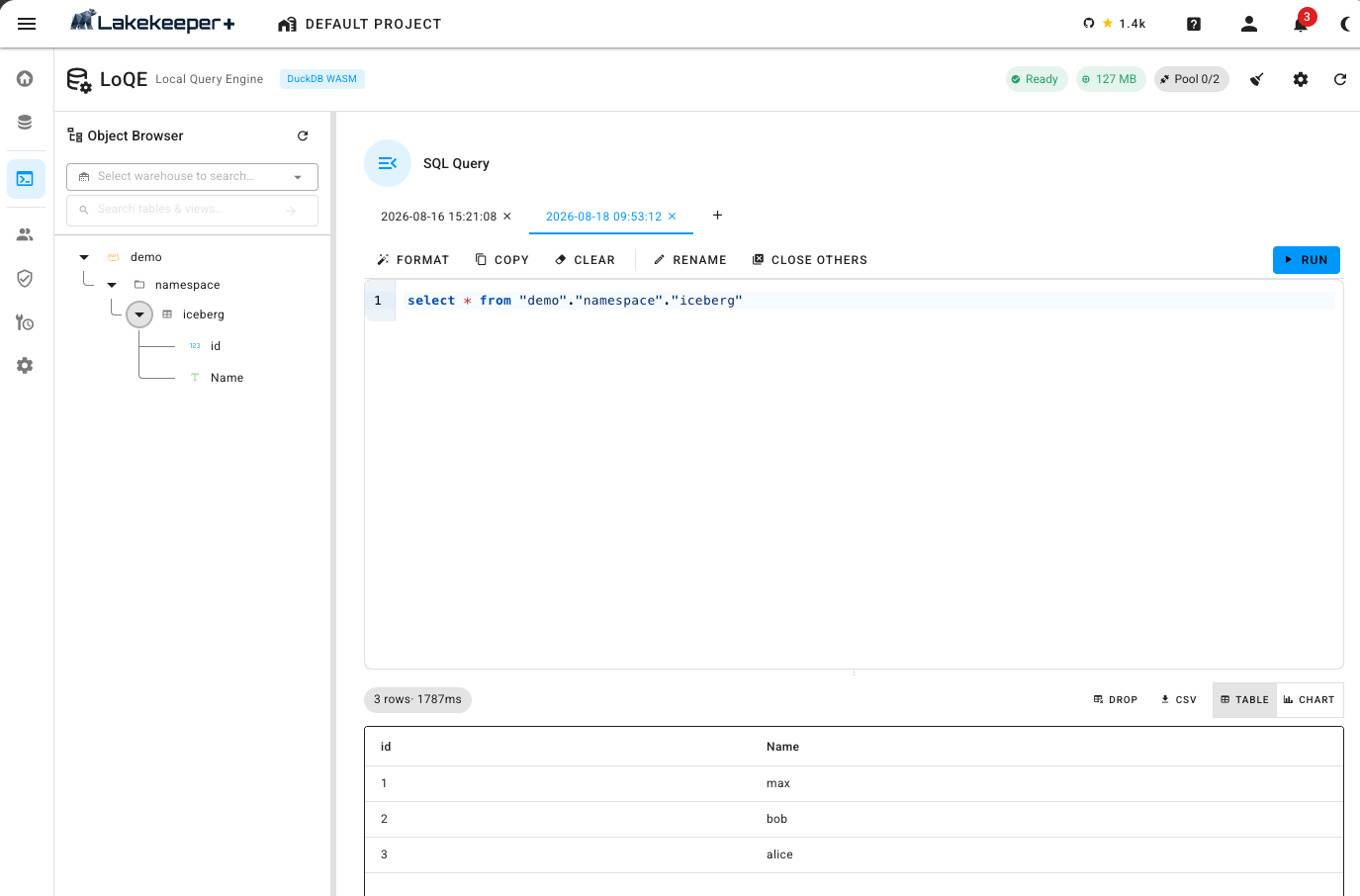
Task: Switch results to Table view
Action: coord(1244,700)
